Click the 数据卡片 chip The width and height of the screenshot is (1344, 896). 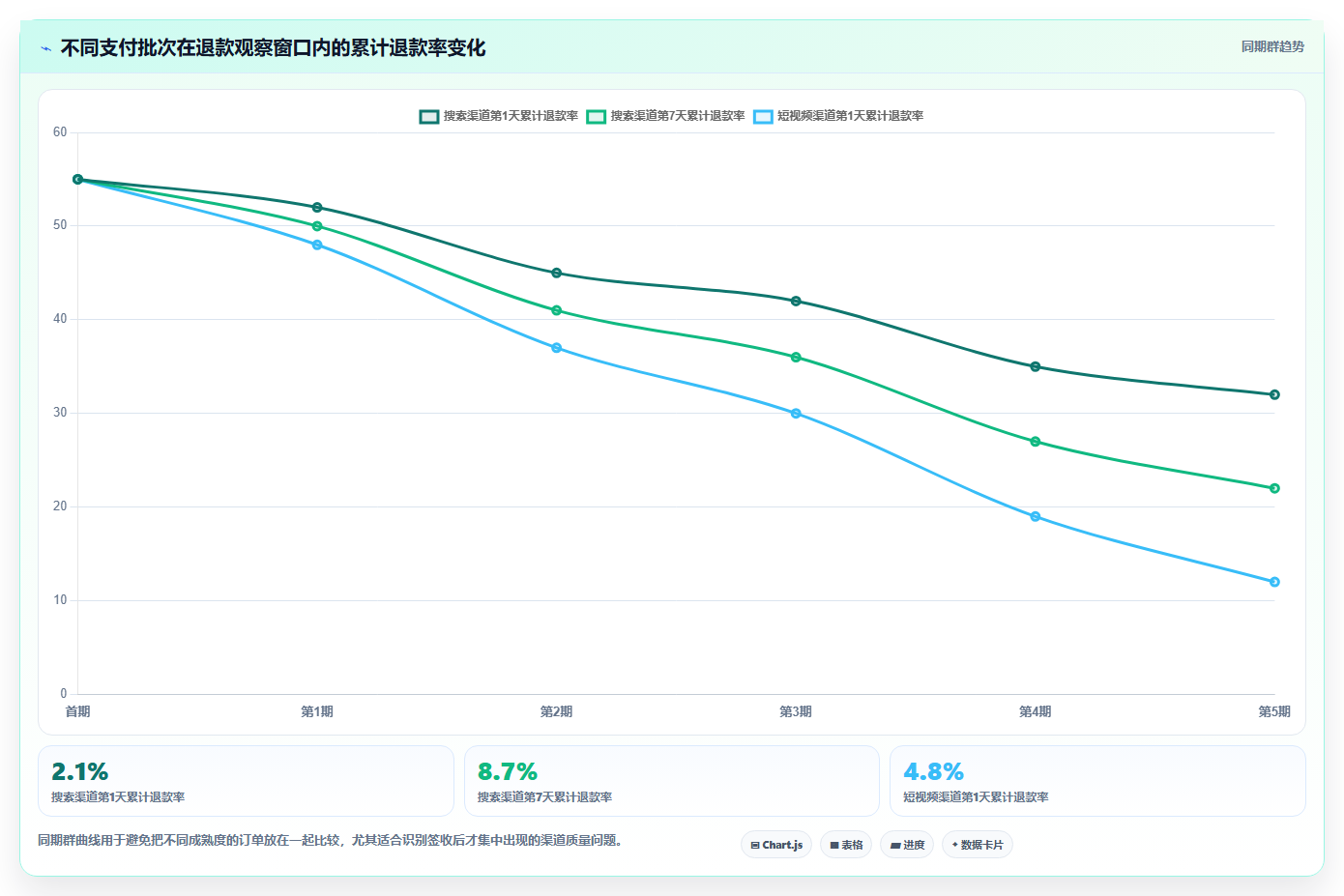(978, 845)
